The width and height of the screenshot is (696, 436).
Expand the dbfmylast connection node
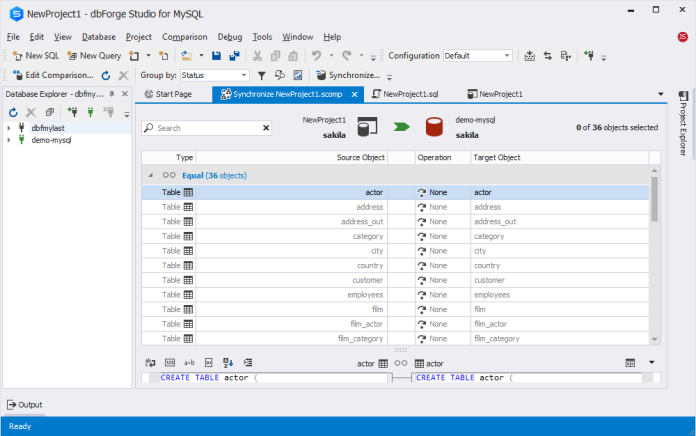tap(8, 128)
